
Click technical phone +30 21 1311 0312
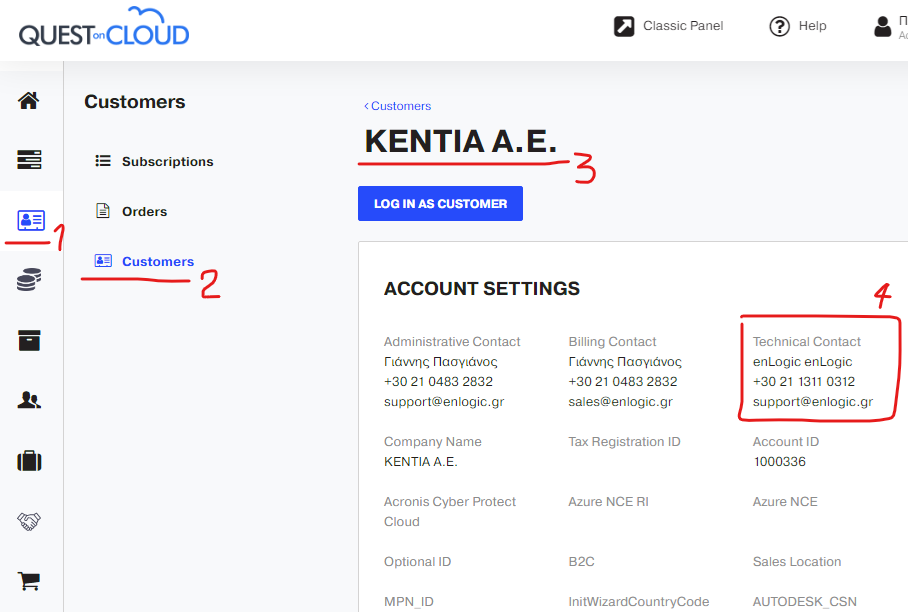click(804, 382)
